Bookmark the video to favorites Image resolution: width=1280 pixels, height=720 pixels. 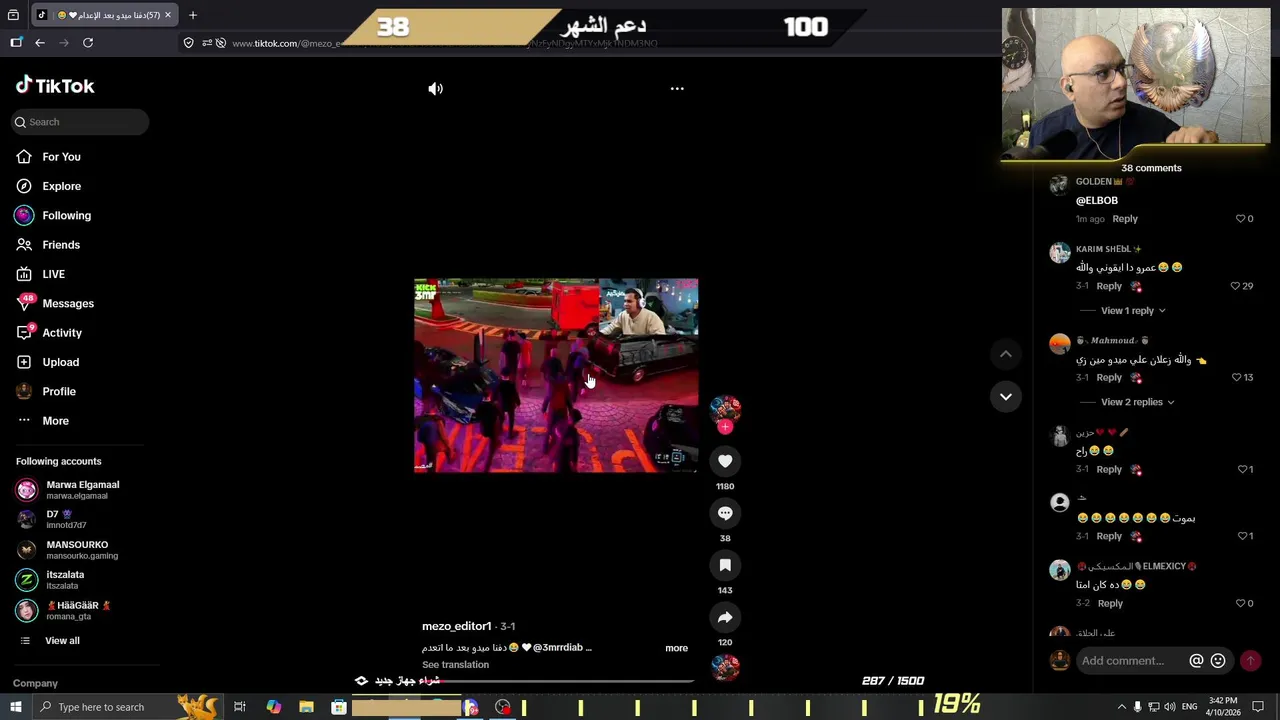coord(725,565)
